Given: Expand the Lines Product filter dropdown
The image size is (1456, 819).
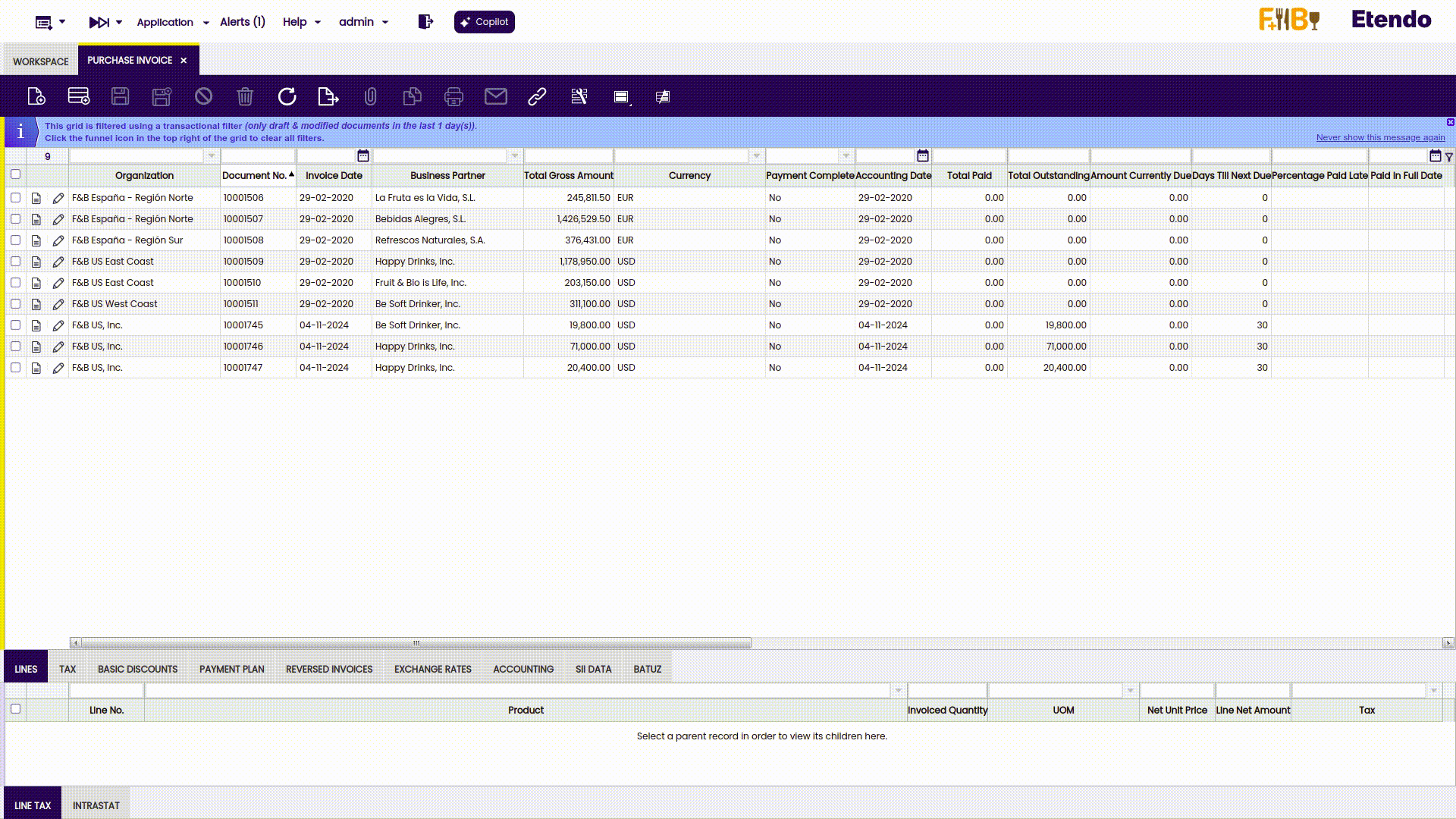Looking at the screenshot, I should [899, 691].
